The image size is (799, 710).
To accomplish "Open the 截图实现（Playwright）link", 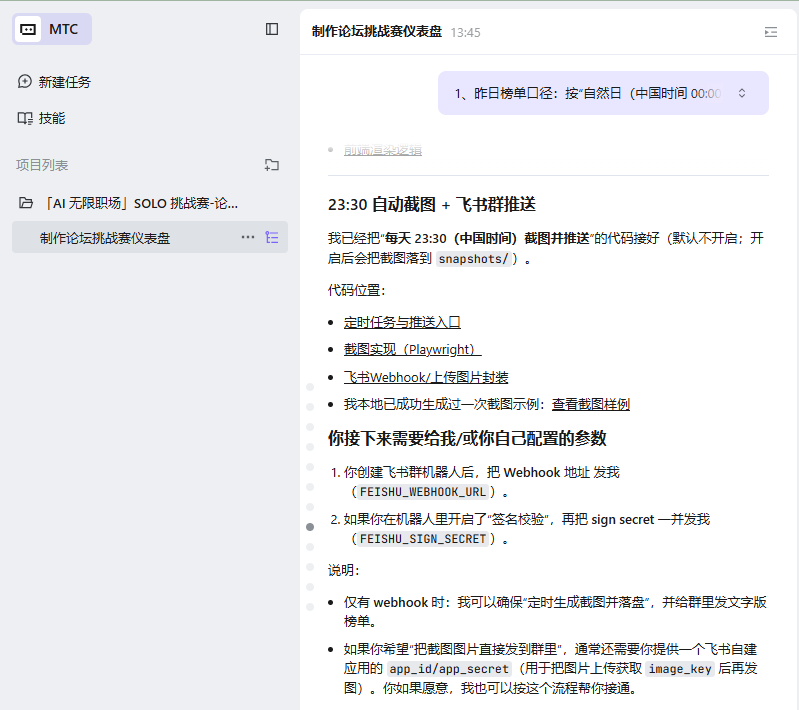I will [x=412, y=349].
